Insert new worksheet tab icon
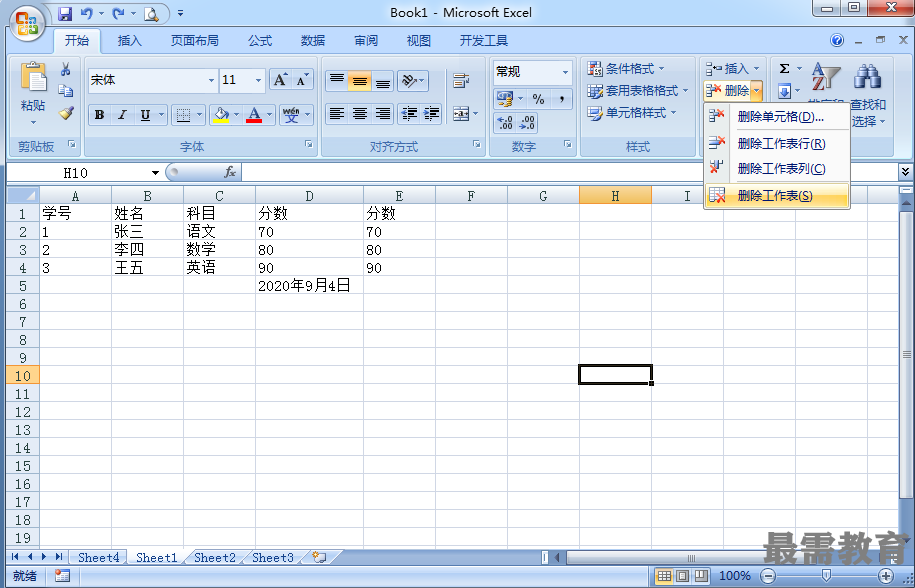The image size is (915, 588). point(319,557)
